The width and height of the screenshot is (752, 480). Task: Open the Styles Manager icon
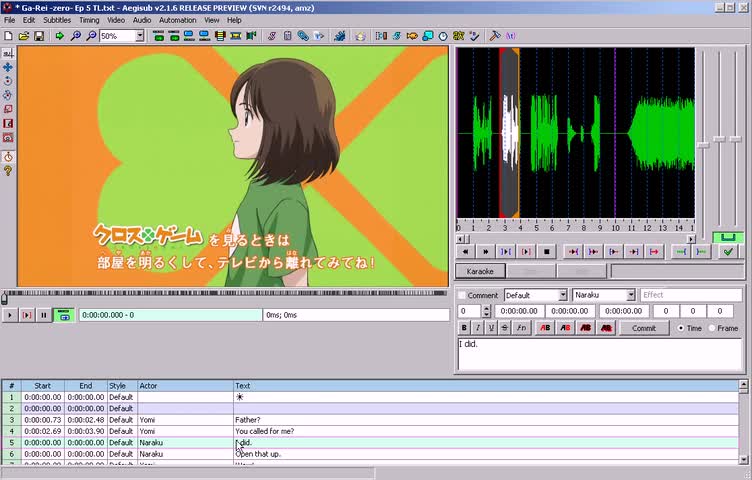[x=272, y=36]
